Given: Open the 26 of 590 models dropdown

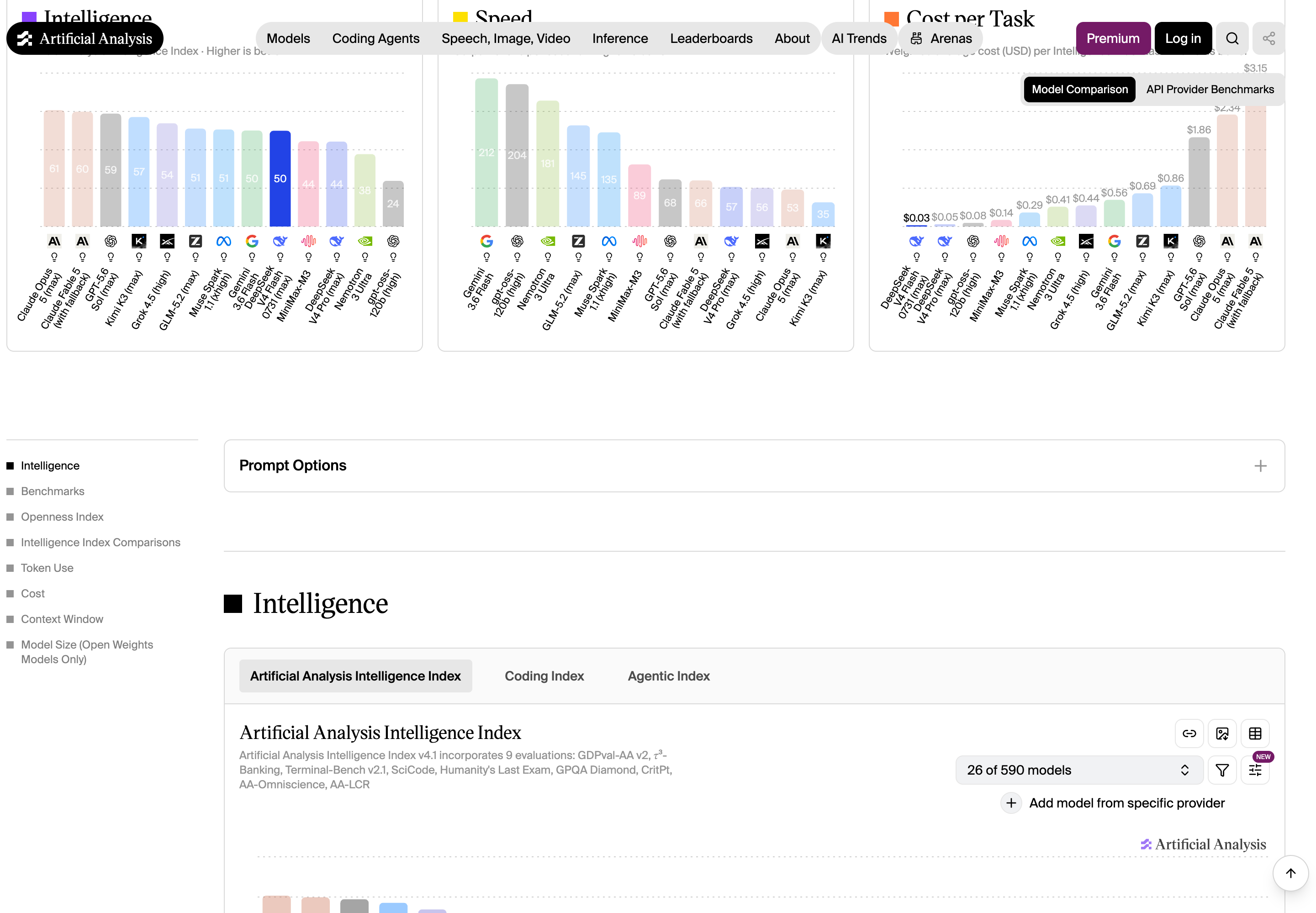Looking at the screenshot, I should (1079, 770).
